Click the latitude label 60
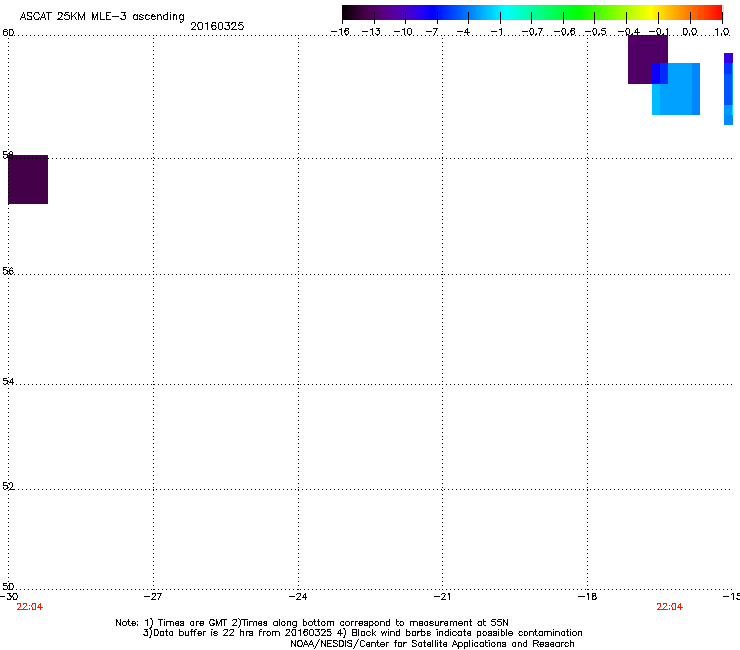This screenshot has height=650, width=740. tap(8, 33)
